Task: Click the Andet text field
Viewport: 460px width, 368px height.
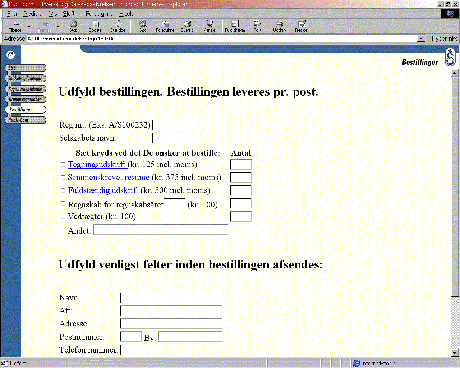Action: [x=161, y=230]
